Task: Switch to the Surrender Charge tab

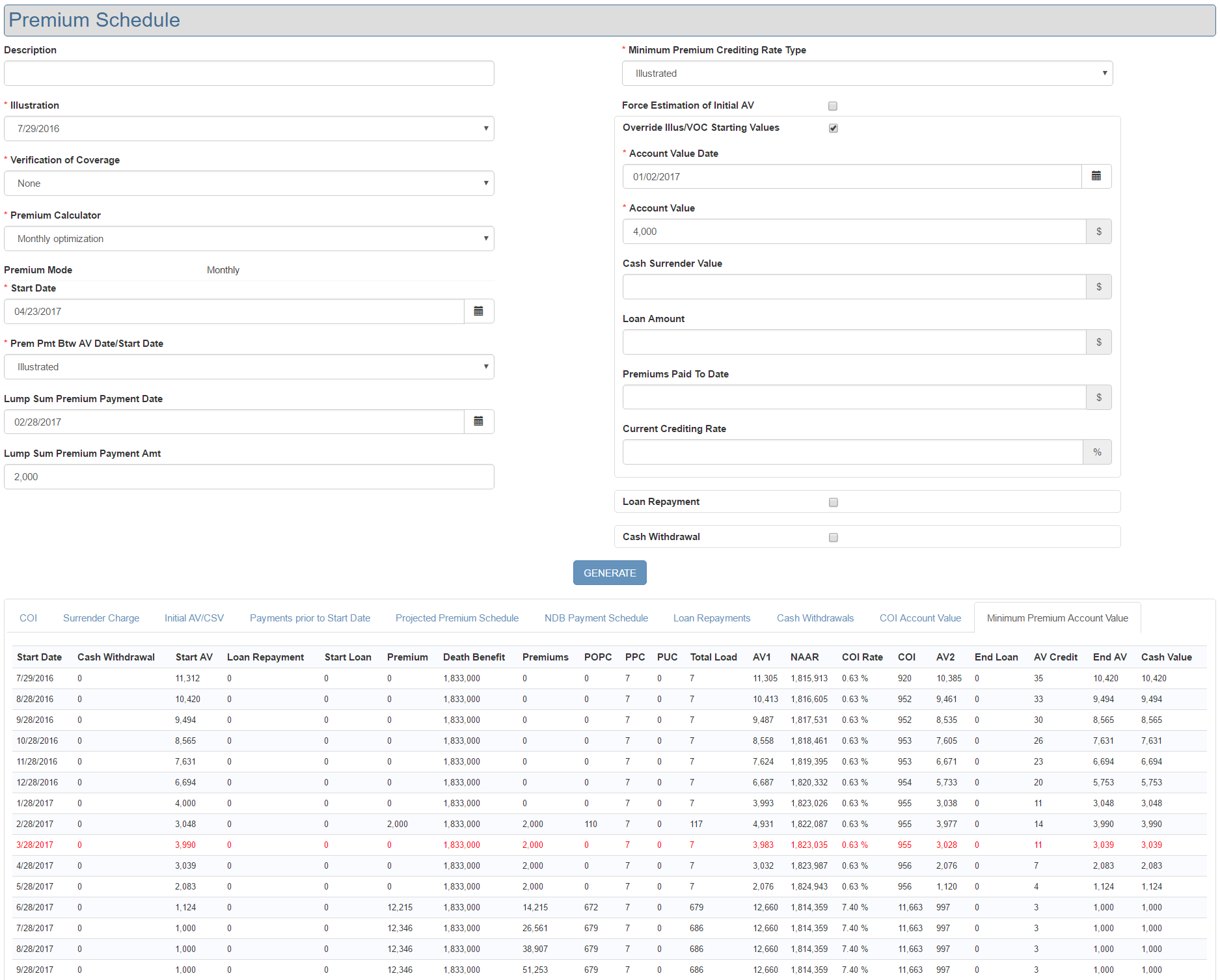Action: [101, 618]
